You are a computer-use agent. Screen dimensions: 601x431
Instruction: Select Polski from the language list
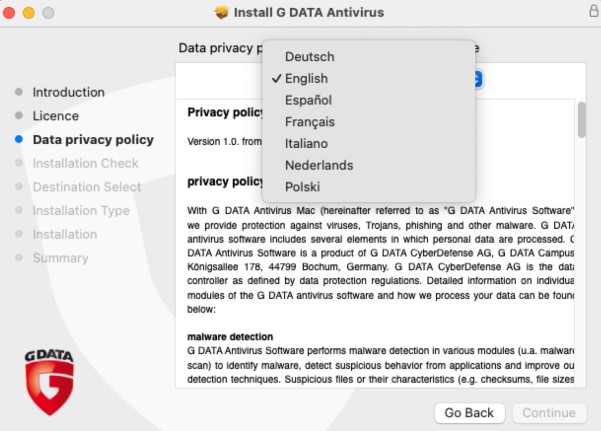click(x=303, y=187)
